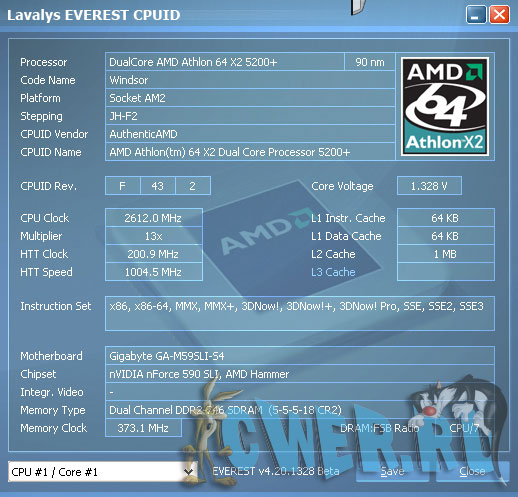This screenshot has width=518, height=497.
Task: Click the Socket AM2 platform value
Action: [x=250, y=98]
